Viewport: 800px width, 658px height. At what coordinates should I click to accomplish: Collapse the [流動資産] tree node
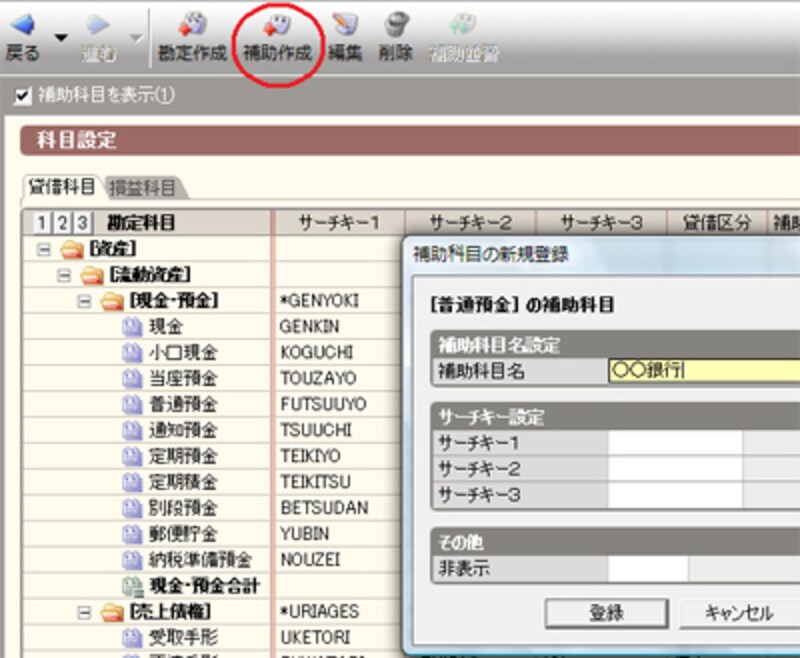[x=64, y=274]
